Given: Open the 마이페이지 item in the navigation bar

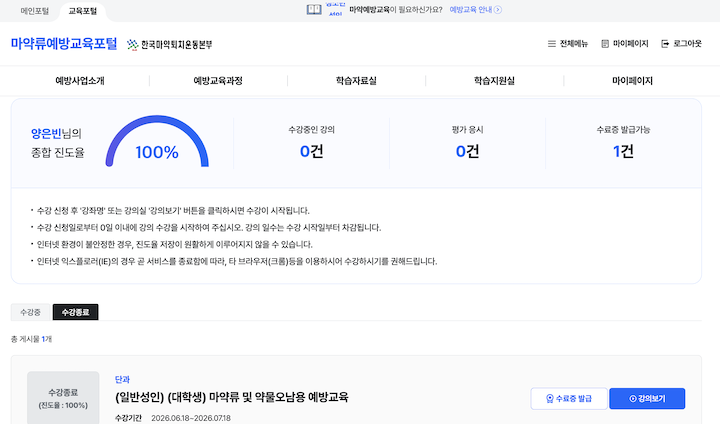Looking at the screenshot, I should (x=632, y=81).
